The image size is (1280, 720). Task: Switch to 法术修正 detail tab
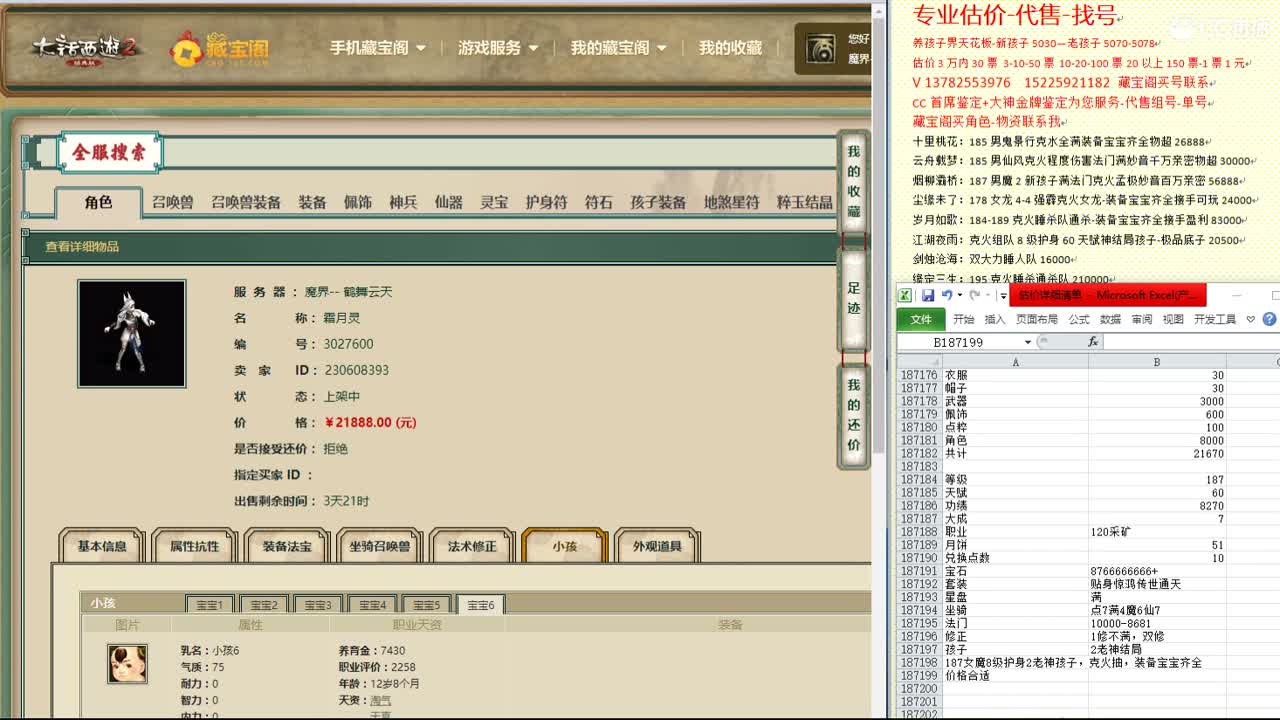click(x=472, y=546)
